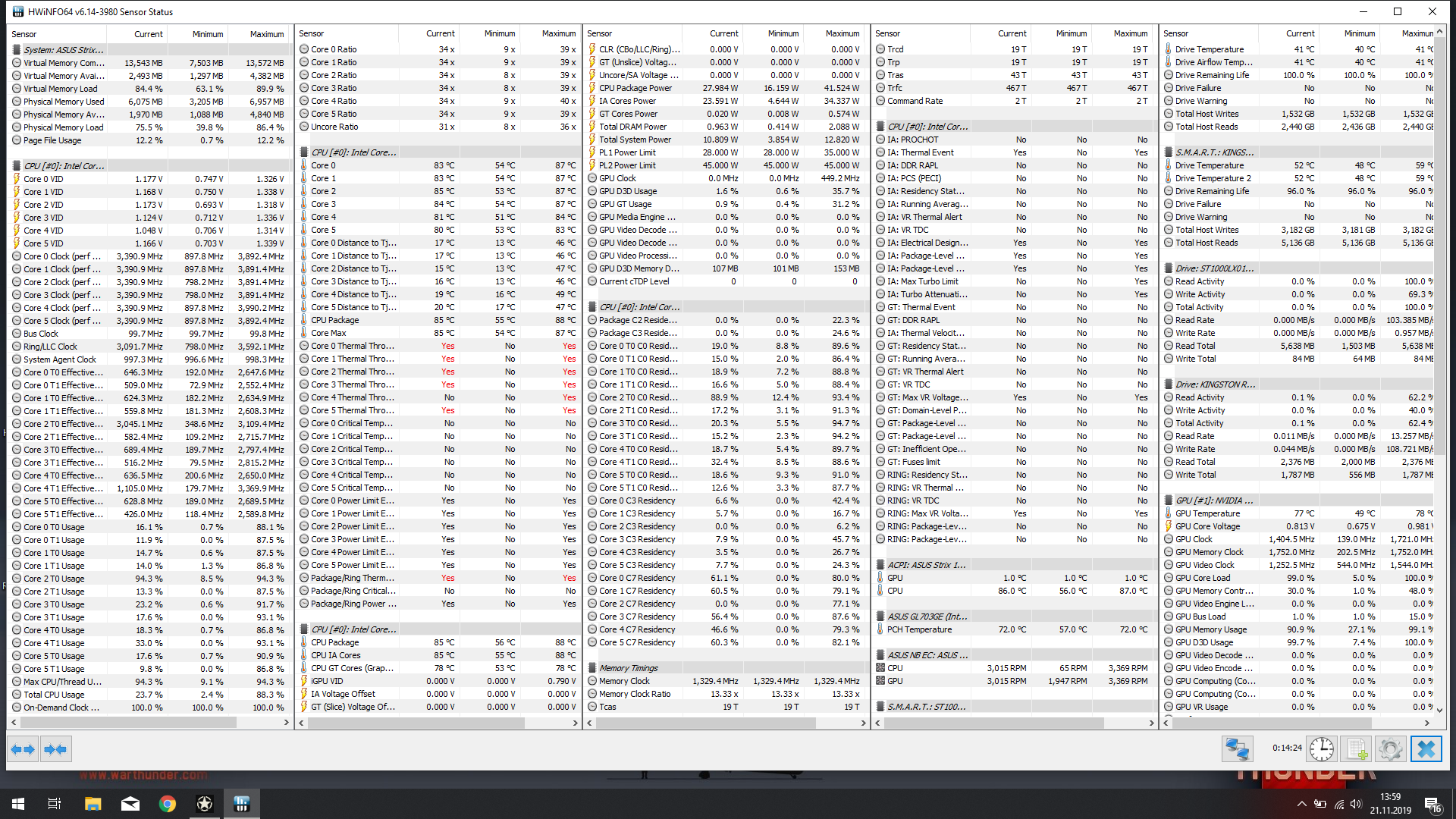Screen dimensions: 1456x819
Task: Click the thermometer icon beside GPU Temperature
Action: pyautogui.click(x=1169, y=513)
